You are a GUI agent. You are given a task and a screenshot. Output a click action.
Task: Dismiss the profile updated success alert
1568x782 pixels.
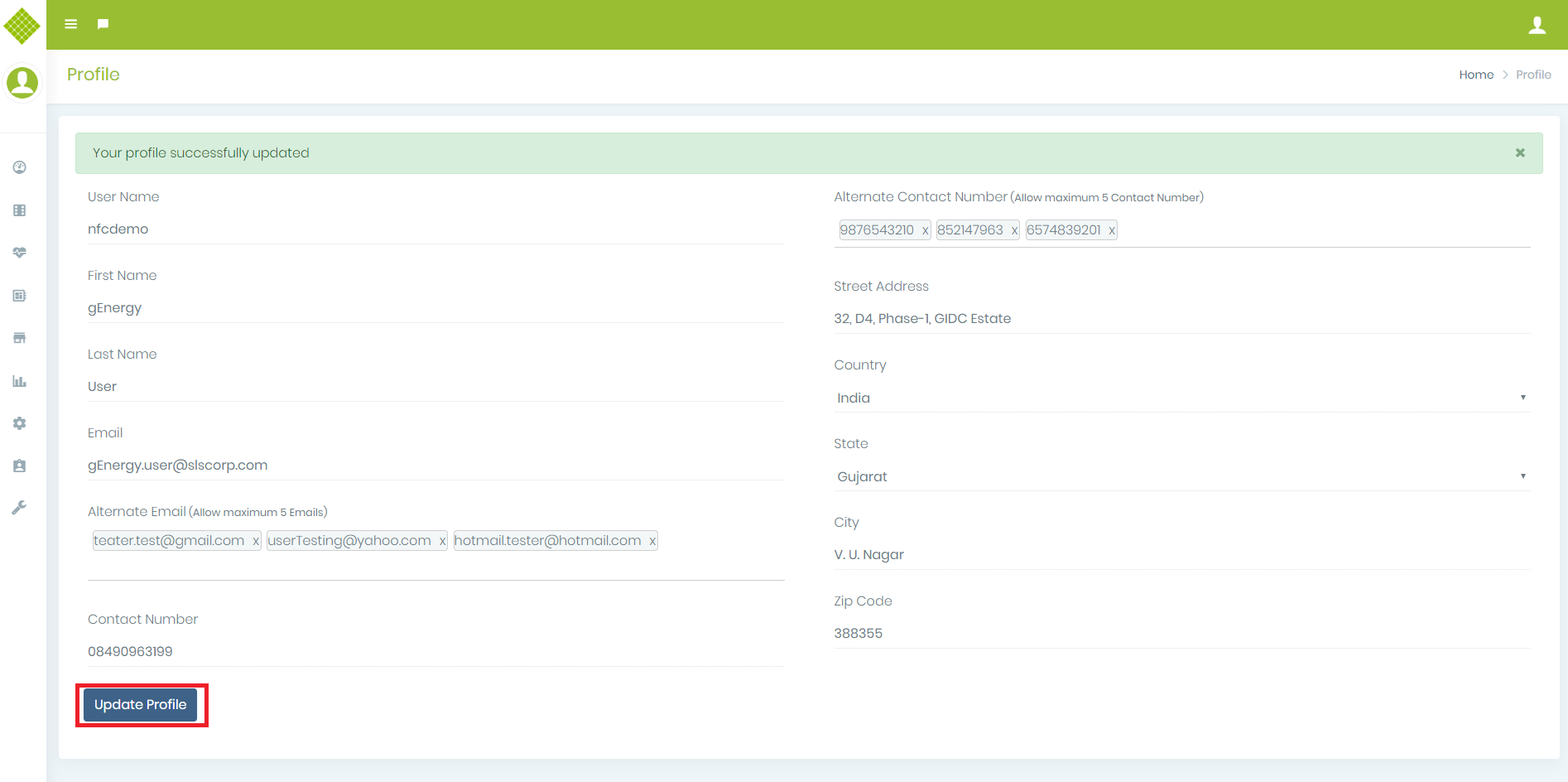(1520, 153)
